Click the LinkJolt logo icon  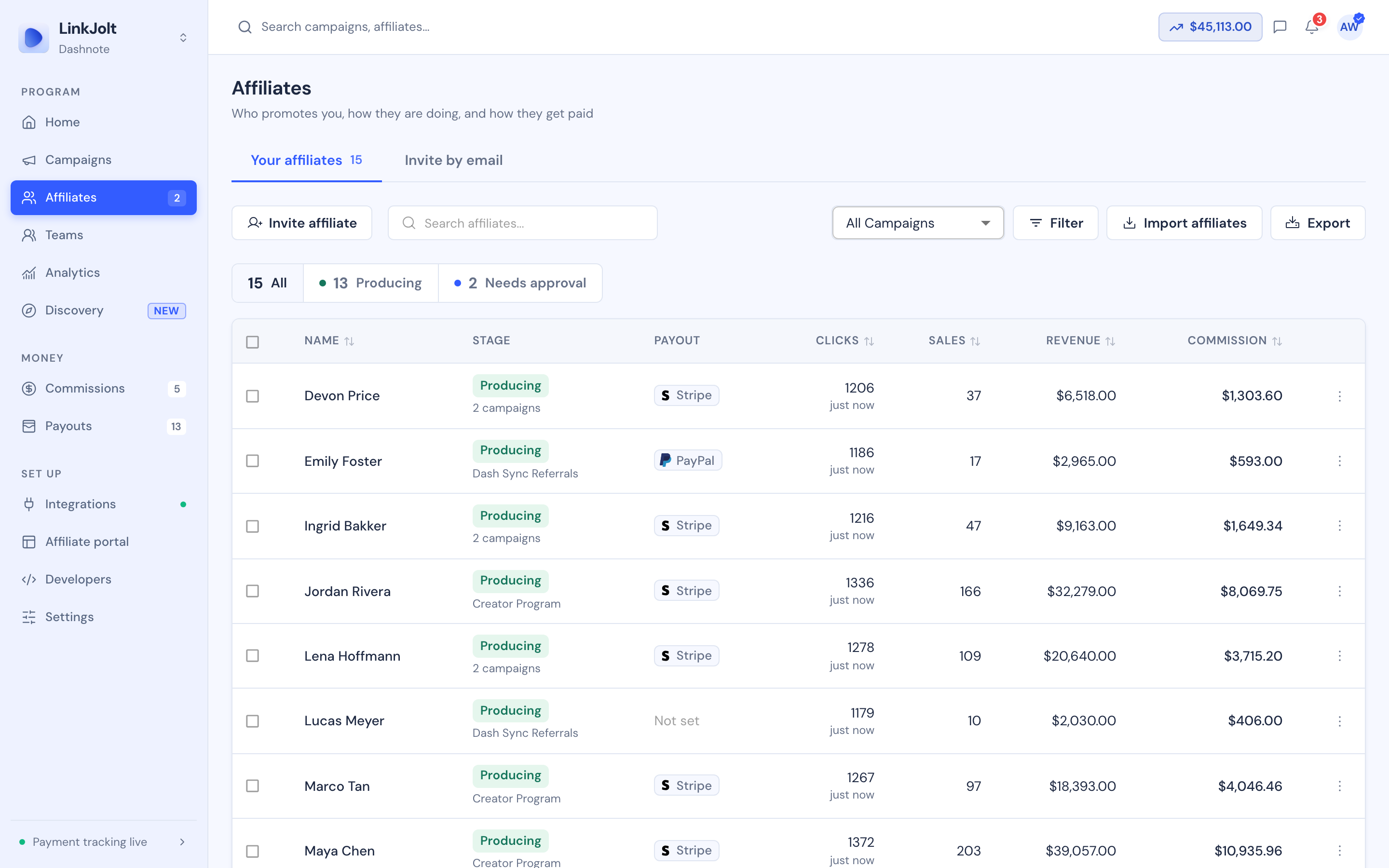tap(34, 38)
